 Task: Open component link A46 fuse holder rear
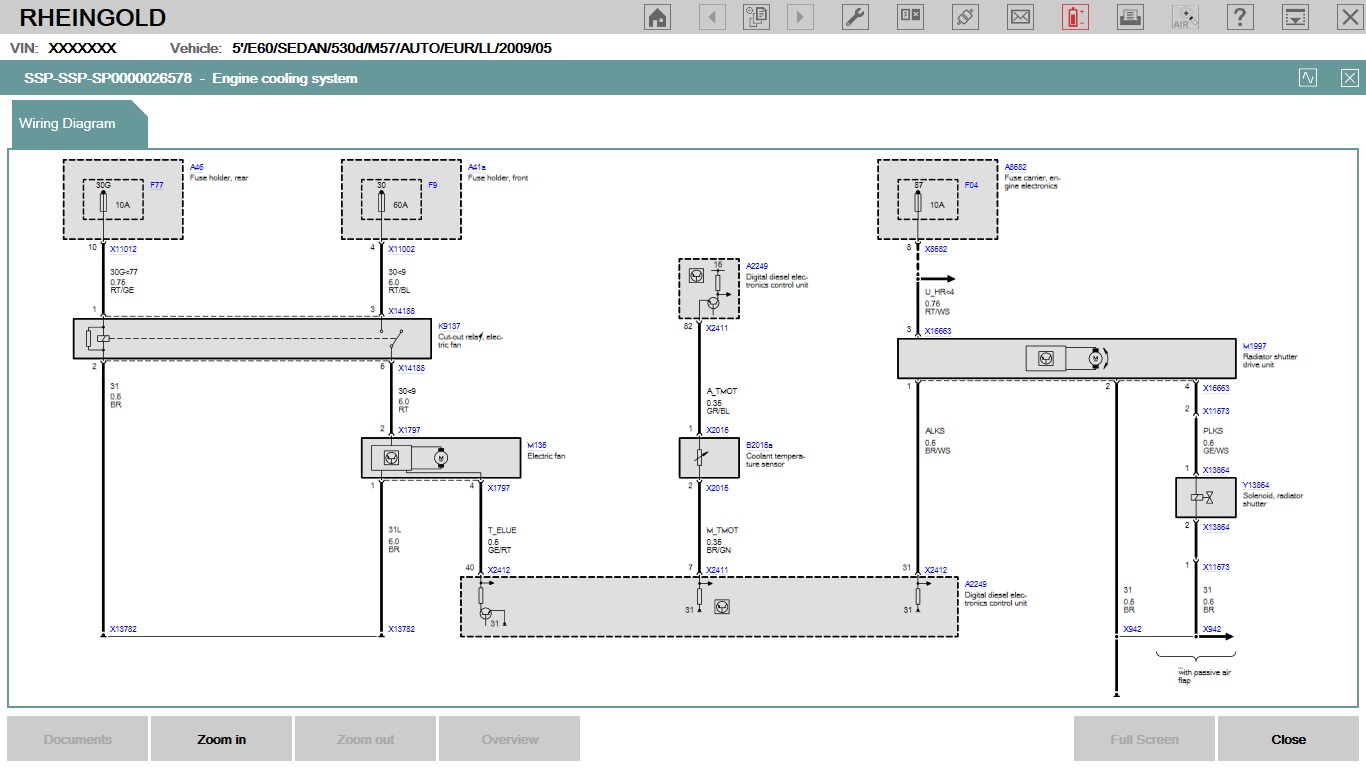(x=197, y=167)
